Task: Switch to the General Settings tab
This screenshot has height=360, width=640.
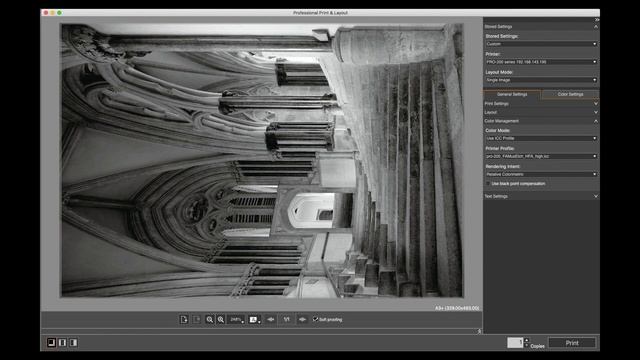Action: (x=512, y=94)
